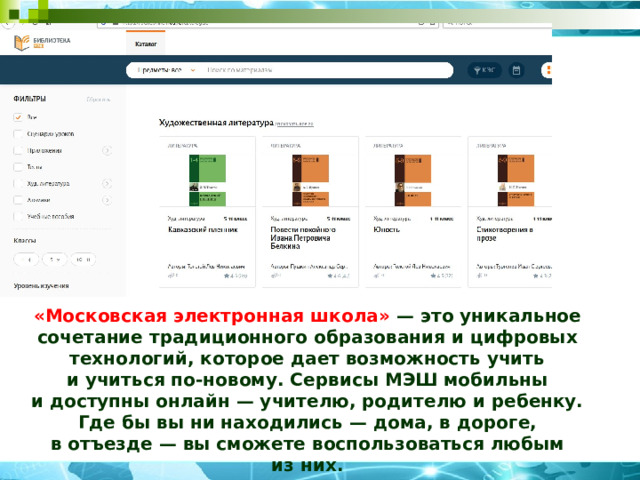
Task: Click the Юность book title
Action: (386, 230)
